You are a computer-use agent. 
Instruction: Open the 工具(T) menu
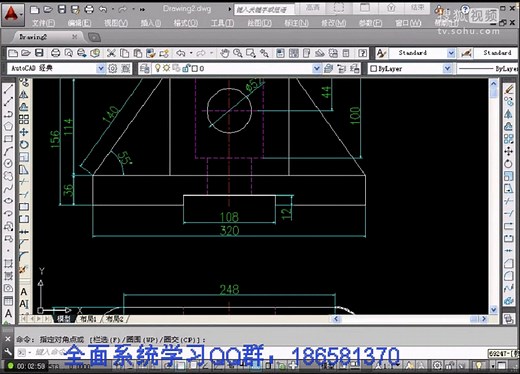(x=222, y=23)
